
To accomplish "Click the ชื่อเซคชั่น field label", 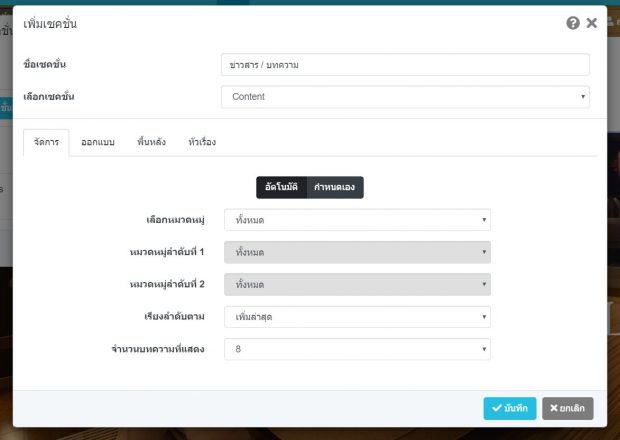I will (x=51, y=65).
